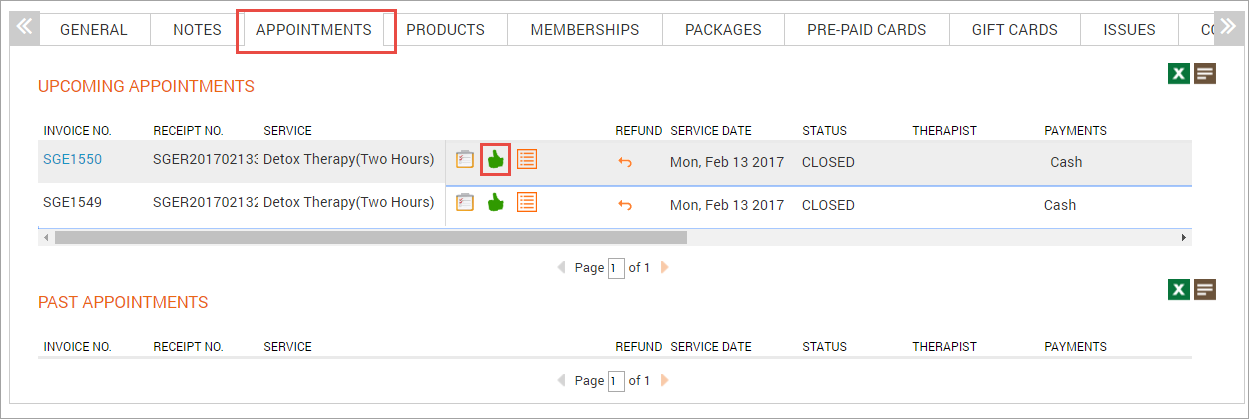This screenshot has height=419, width=1249.
Task: Go to next page of upcoming appointments
Action: pyautogui.click(x=665, y=268)
